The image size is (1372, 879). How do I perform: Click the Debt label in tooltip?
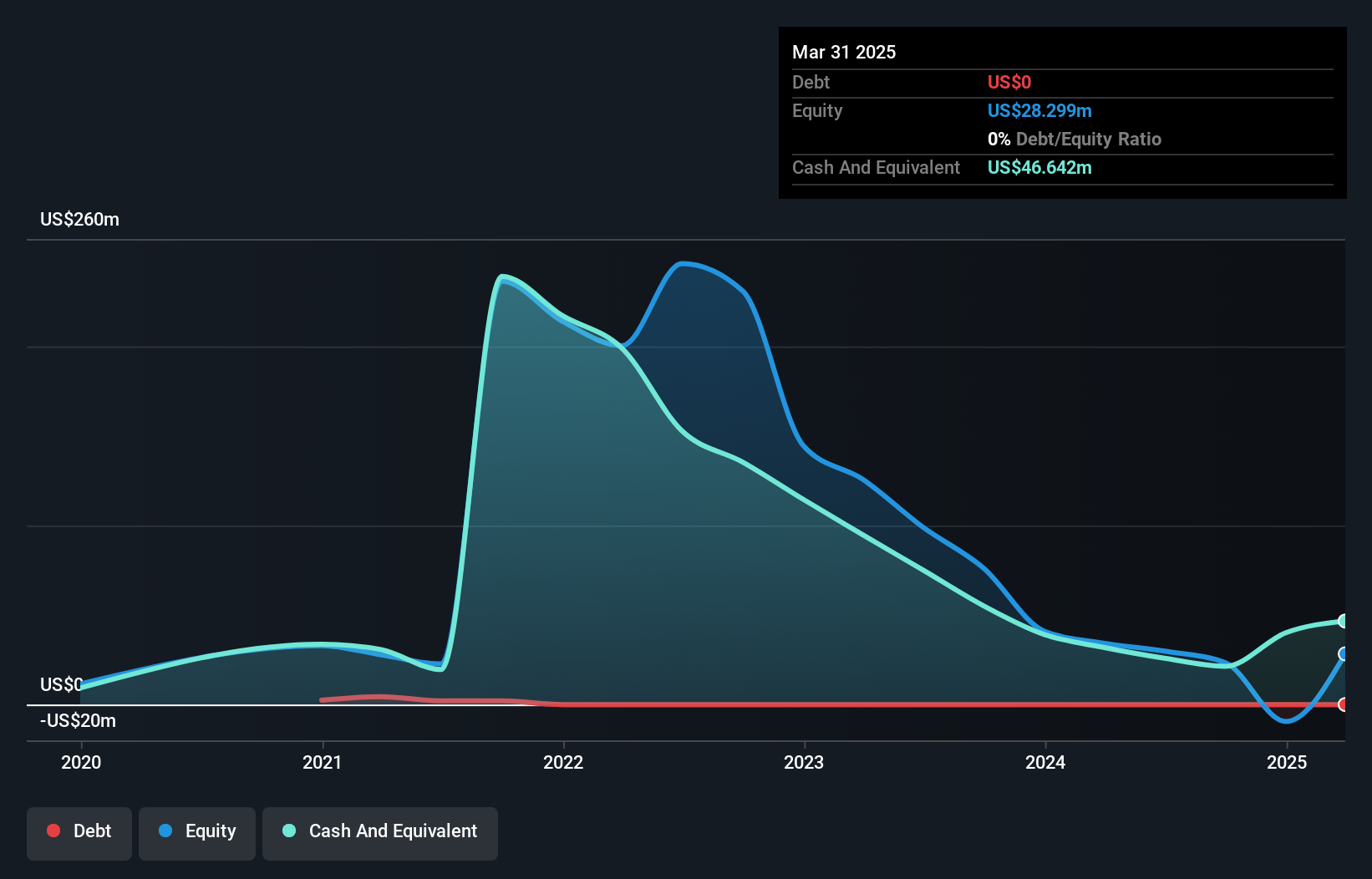coord(810,82)
